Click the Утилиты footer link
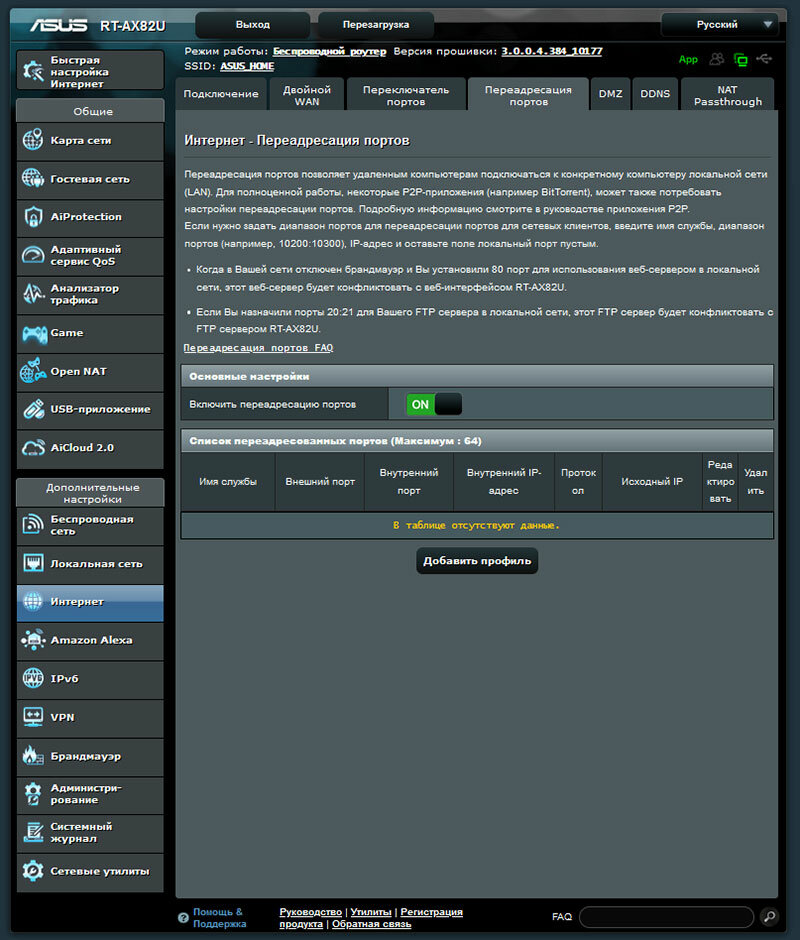The width and height of the screenshot is (800, 940). pos(371,912)
